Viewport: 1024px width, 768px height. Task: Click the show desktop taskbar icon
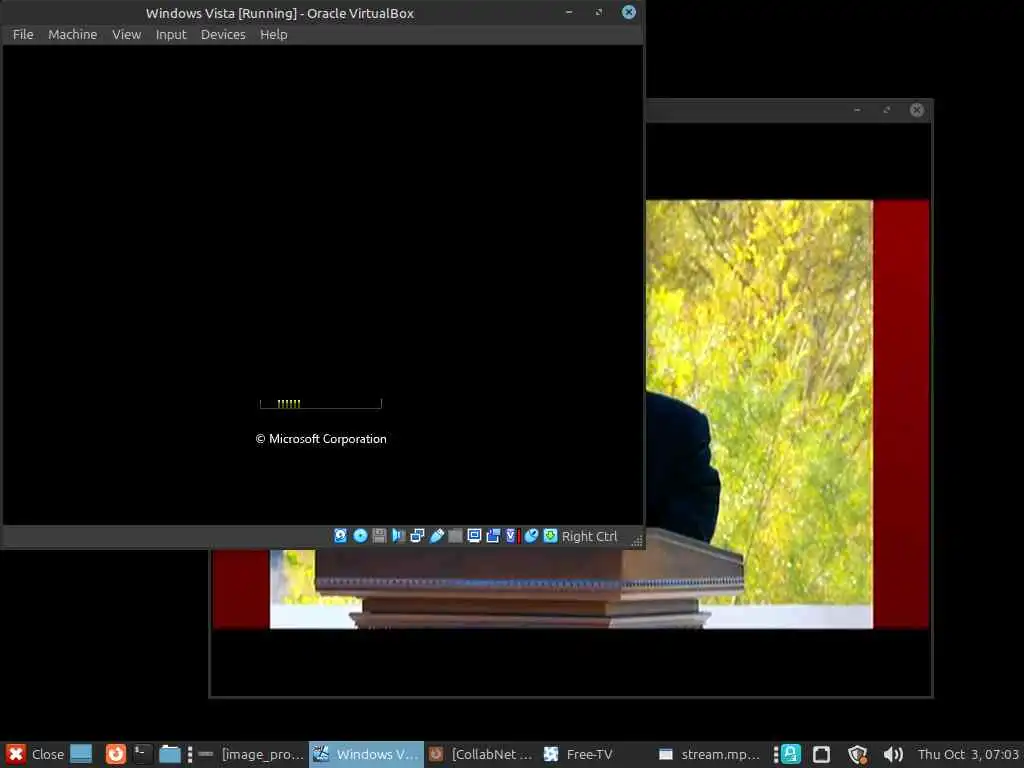(x=81, y=754)
